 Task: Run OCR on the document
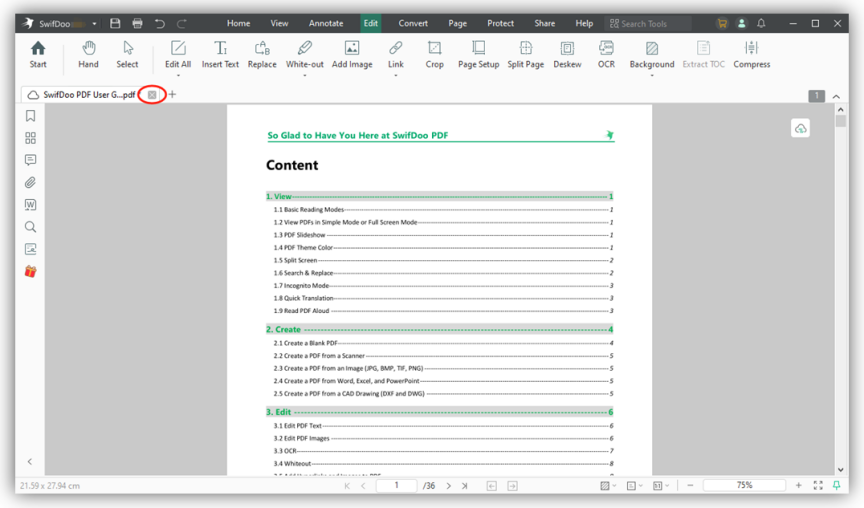[606, 54]
